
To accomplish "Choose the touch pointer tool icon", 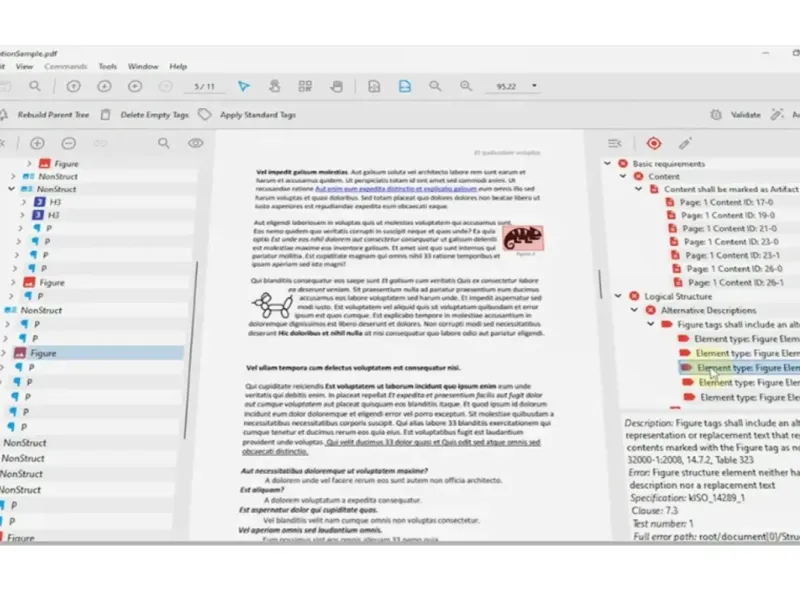I will [274, 86].
